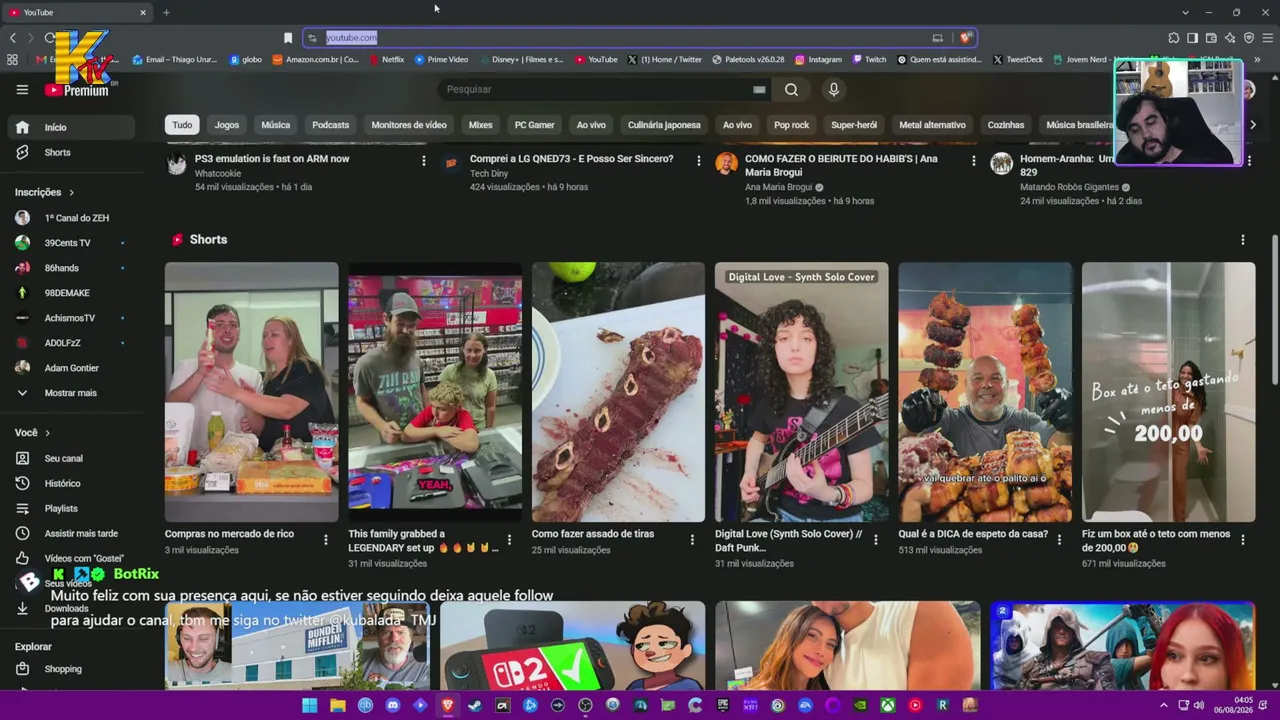Open a new browser tab
Image resolution: width=1280 pixels, height=720 pixels.
166,12
